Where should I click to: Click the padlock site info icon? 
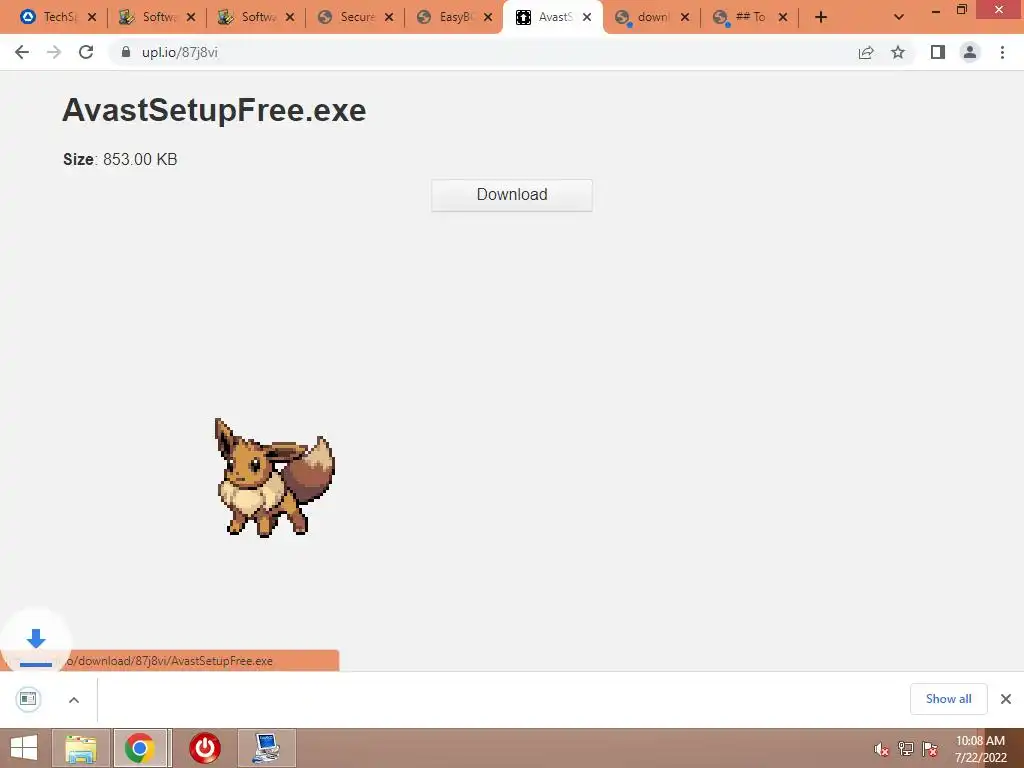(x=126, y=52)
